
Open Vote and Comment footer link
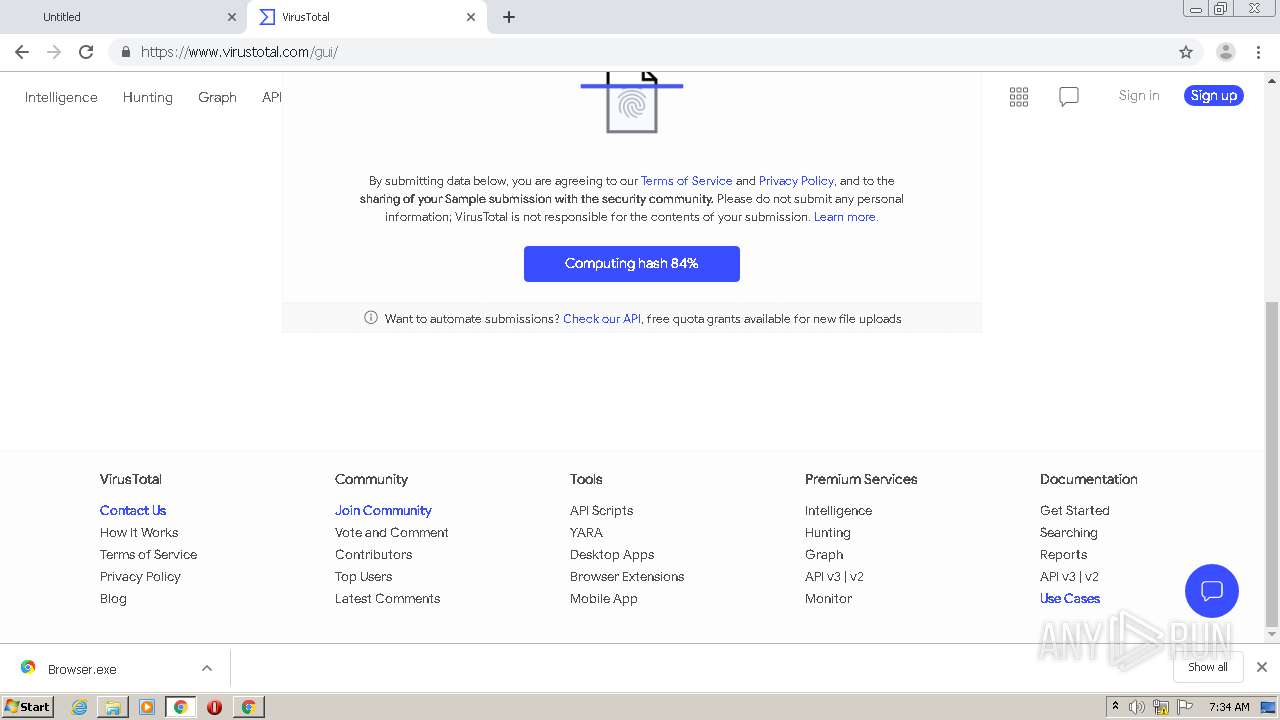[x=392, y=532]
